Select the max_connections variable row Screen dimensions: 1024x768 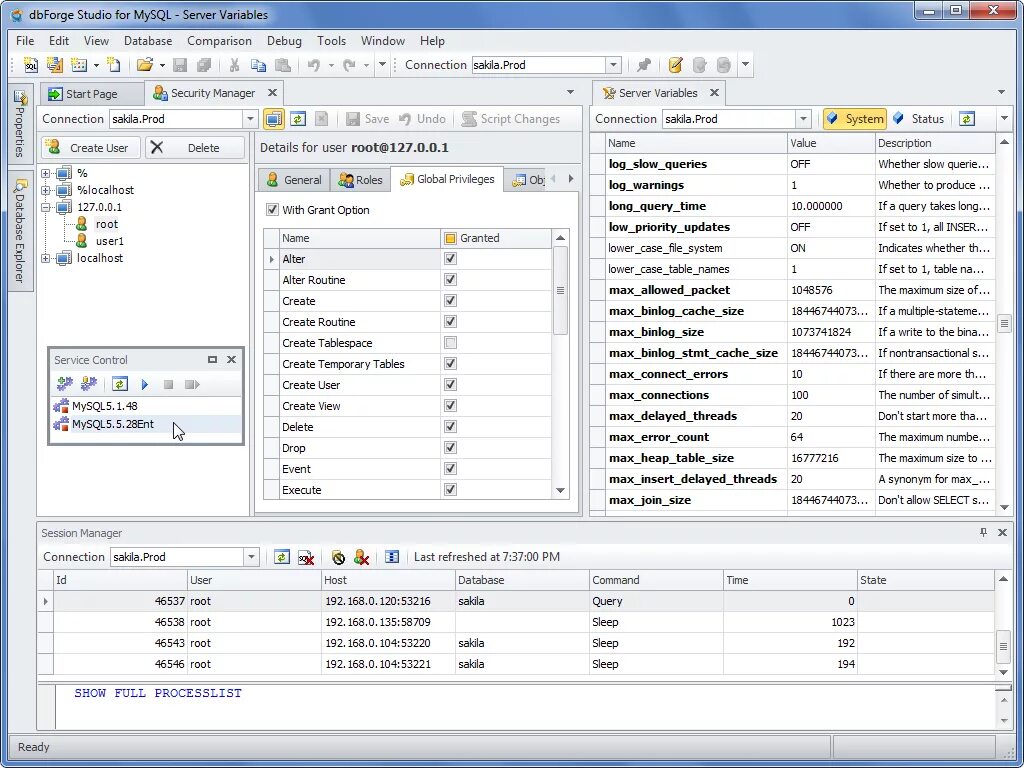tap(792, 395)
